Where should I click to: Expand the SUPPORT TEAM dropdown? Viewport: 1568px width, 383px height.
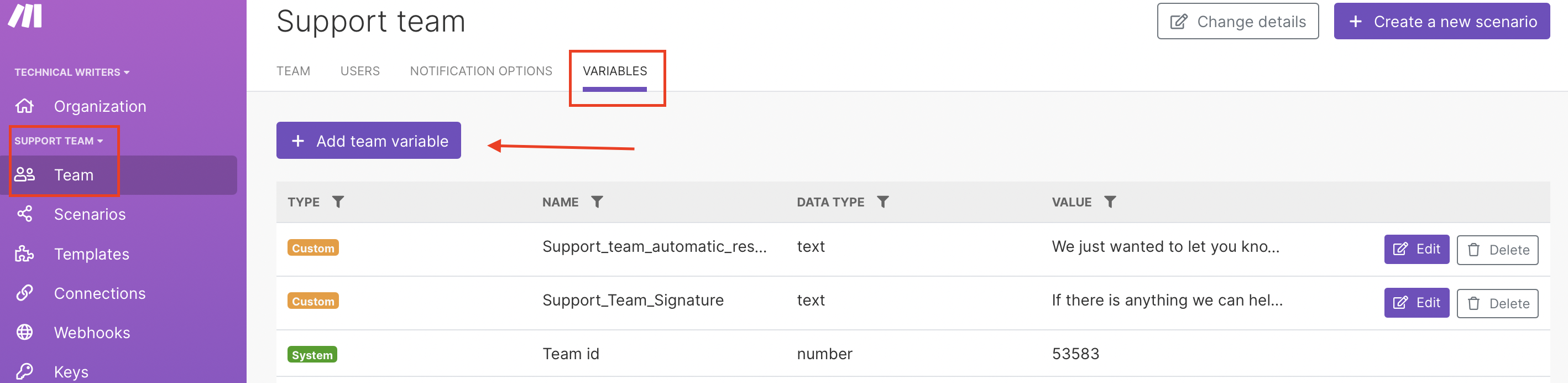pyautogui.click(x=59, y=141)
